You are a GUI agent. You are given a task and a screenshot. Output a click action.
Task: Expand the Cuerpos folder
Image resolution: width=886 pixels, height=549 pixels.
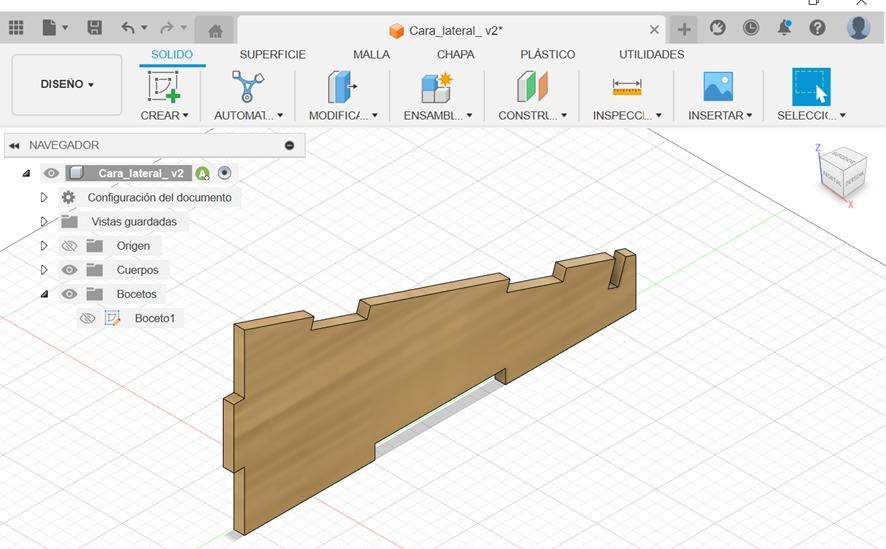pos(44,270)
